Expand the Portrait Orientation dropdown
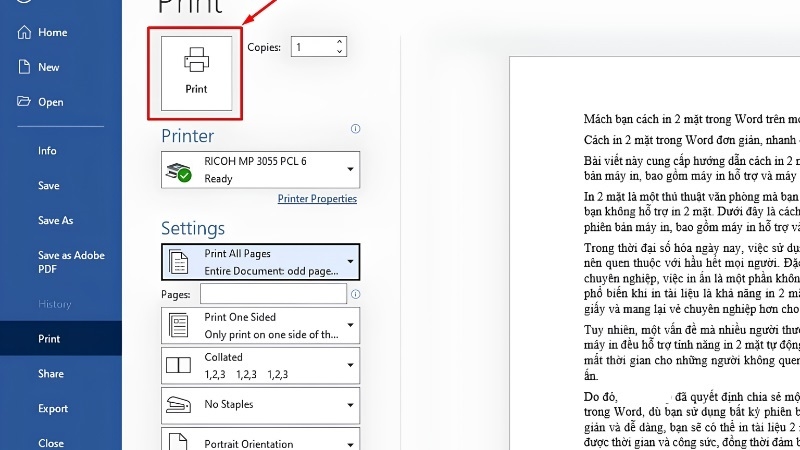Viewport: 800px width, 450px height. 260,439
